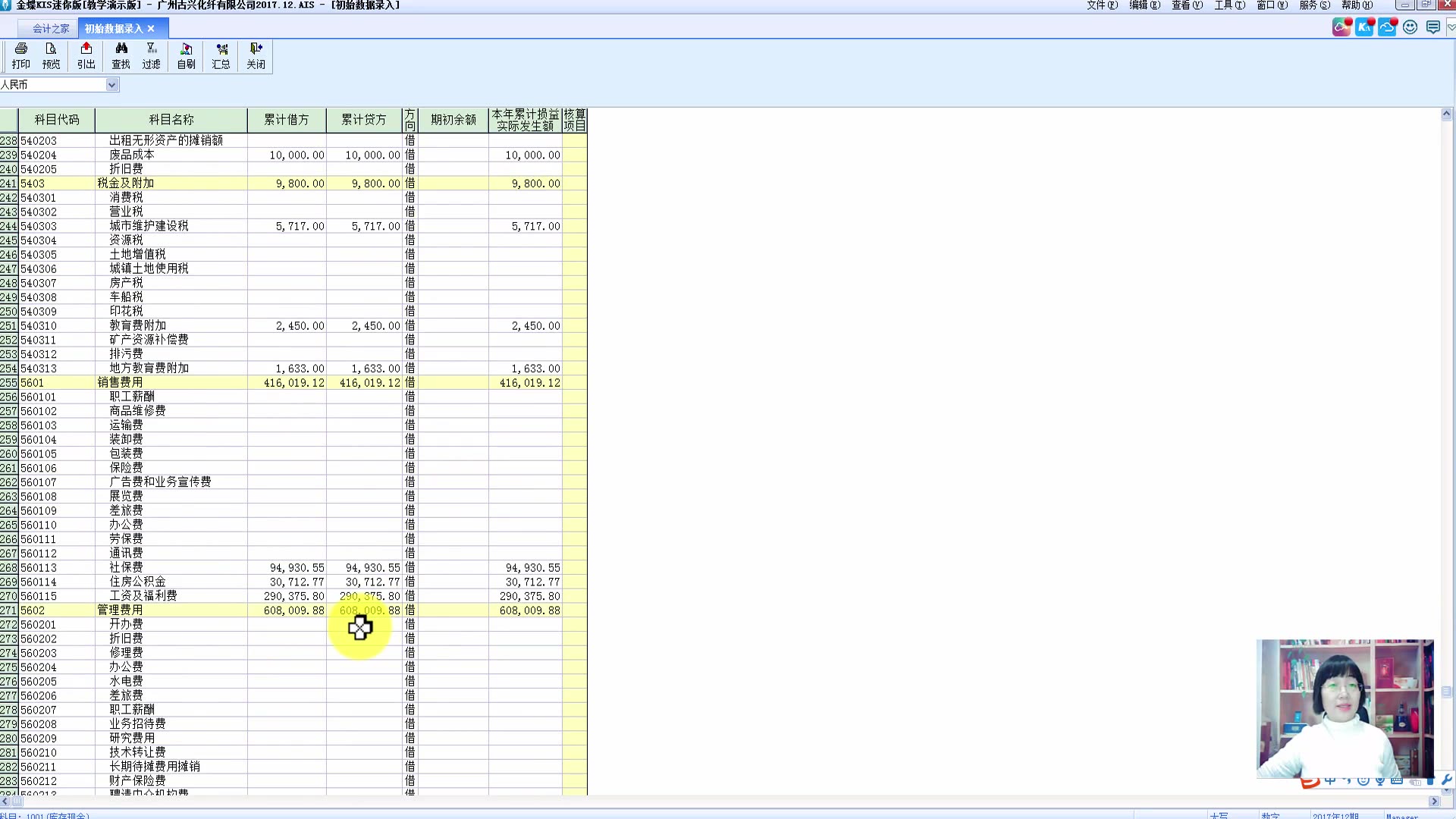Click the 打印 print toolbar icon

20,55
